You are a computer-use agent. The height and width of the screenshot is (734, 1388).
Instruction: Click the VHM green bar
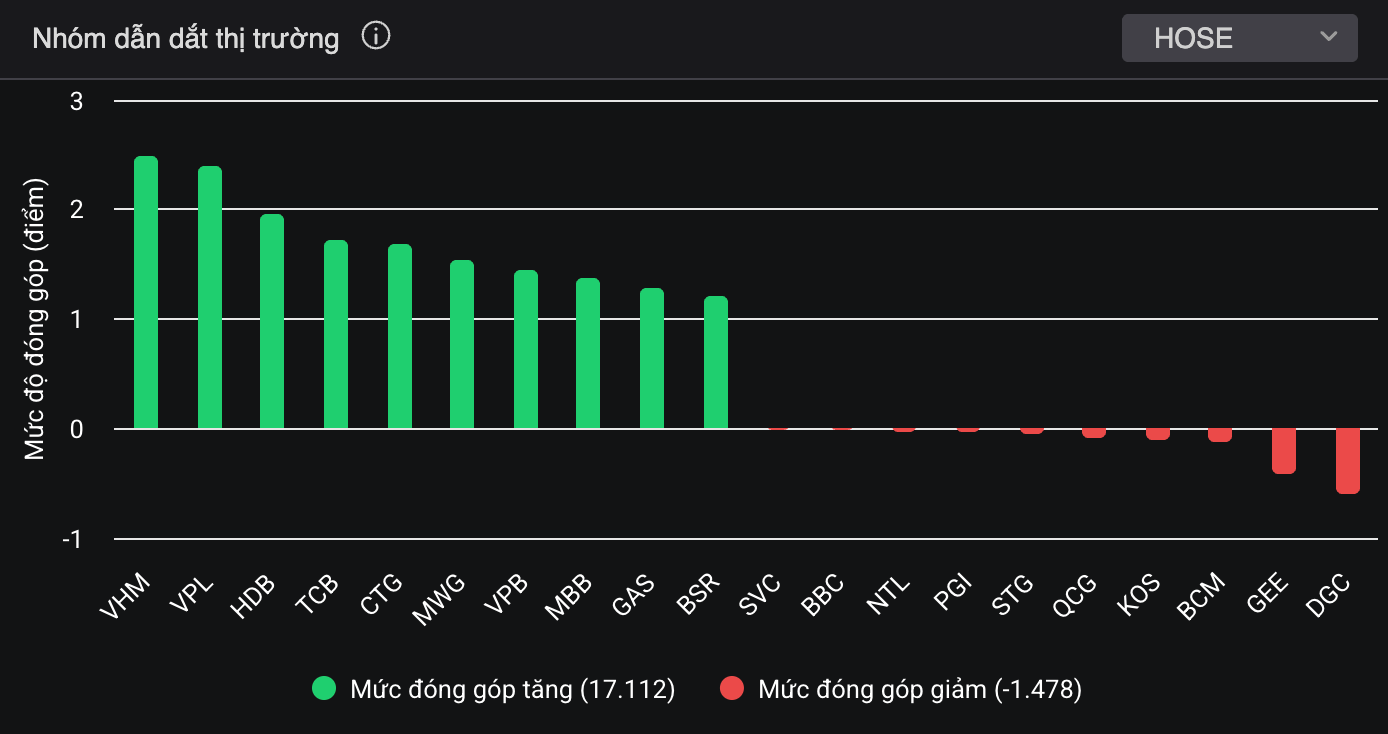146,293
